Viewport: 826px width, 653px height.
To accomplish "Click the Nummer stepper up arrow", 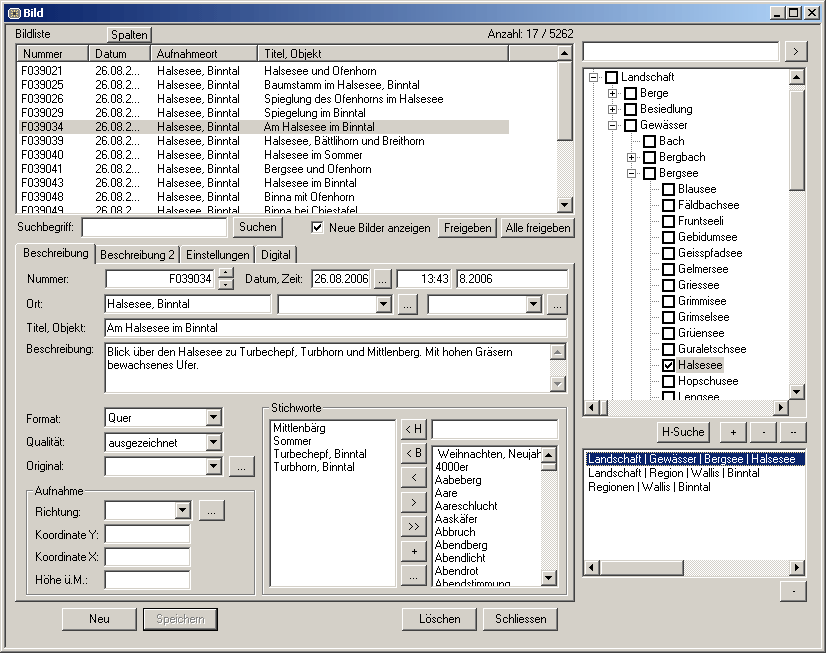I will 225,273.
